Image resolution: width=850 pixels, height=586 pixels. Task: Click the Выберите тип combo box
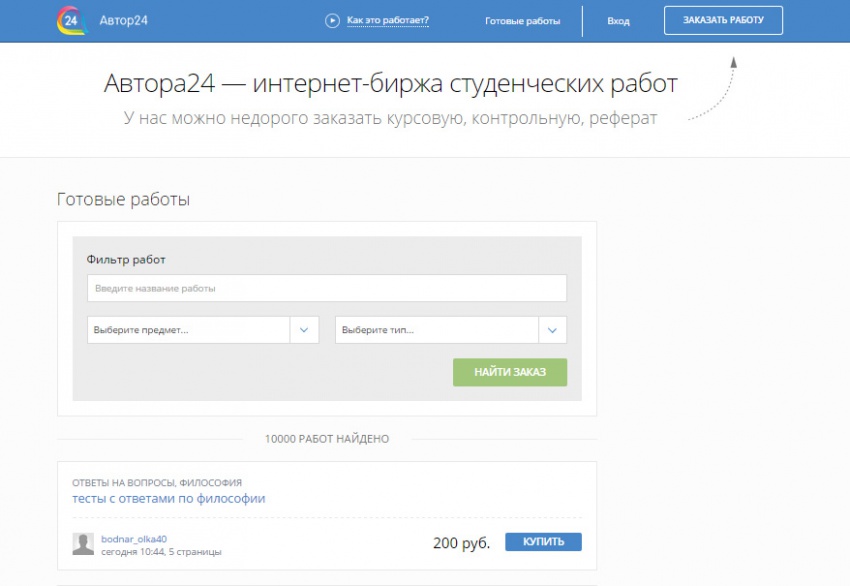click(x=451, y=330)
